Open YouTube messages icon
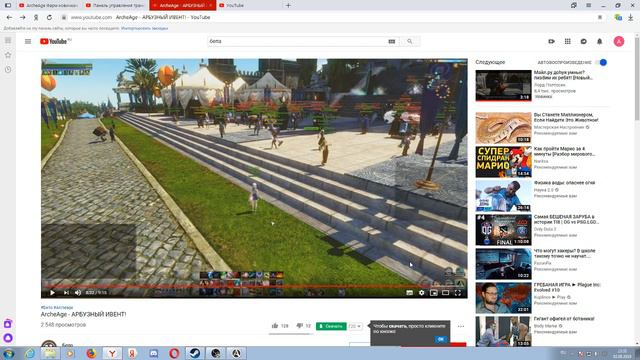 (584, 41)
